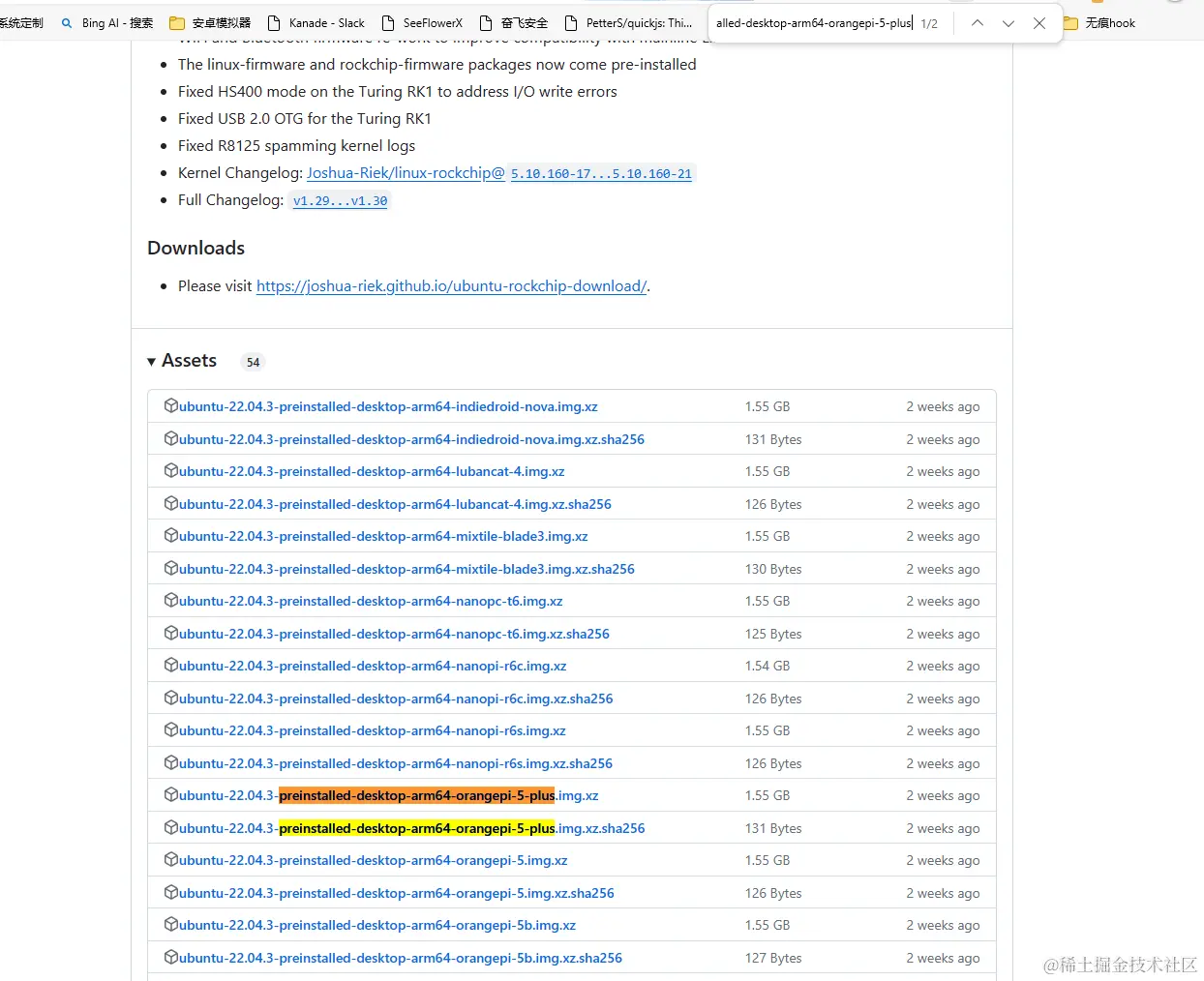Download ubuntu nanopc-t6.img.xz file
The height and width of the screenshot is (981, 1204).
[x=371, y=601]
